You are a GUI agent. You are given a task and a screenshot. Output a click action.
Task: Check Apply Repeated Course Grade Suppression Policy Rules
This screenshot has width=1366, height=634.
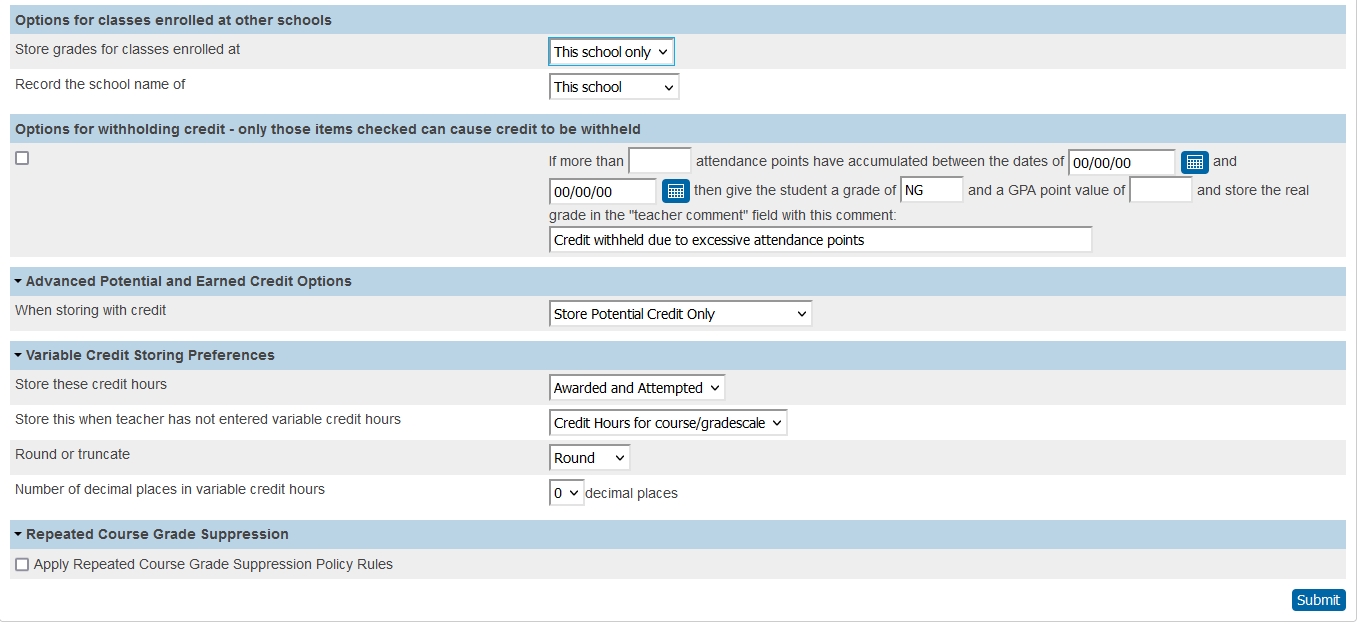click(x=22, y=565)
